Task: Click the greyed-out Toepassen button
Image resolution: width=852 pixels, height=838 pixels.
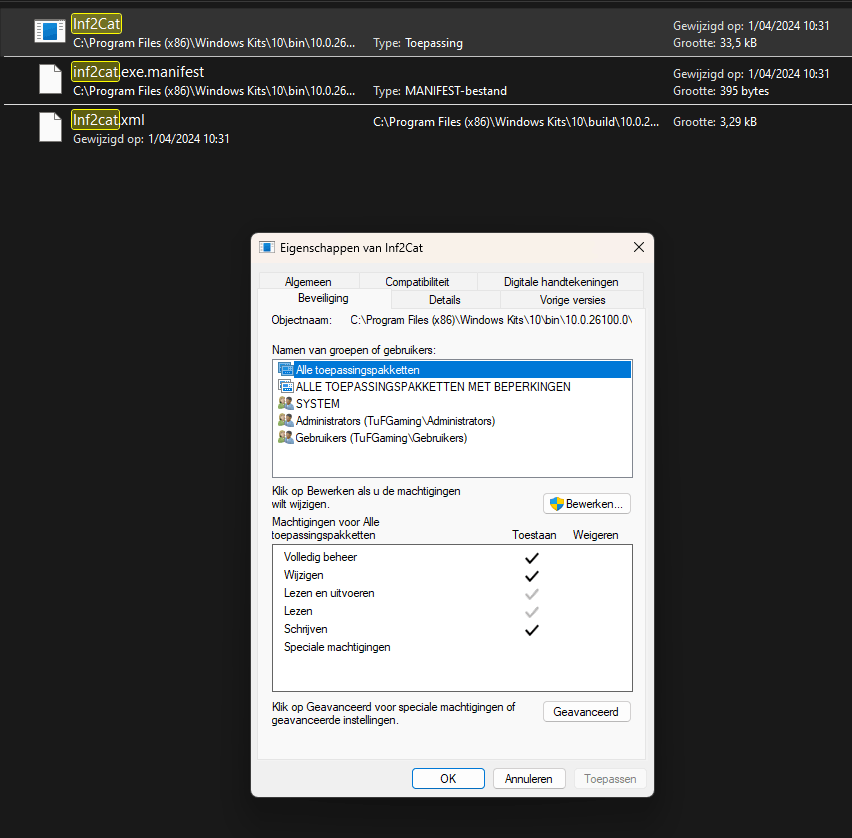Action: pyautogui.click(x=610, y=779)
